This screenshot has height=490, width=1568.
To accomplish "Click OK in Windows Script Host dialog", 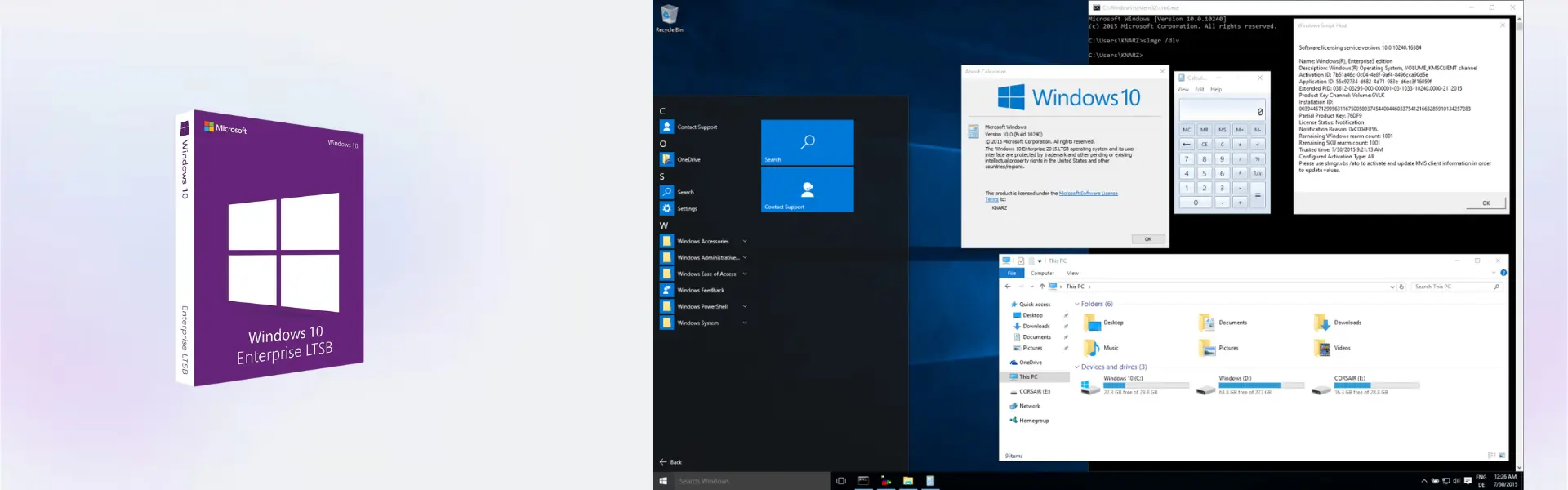I will tap(1486, 203).
